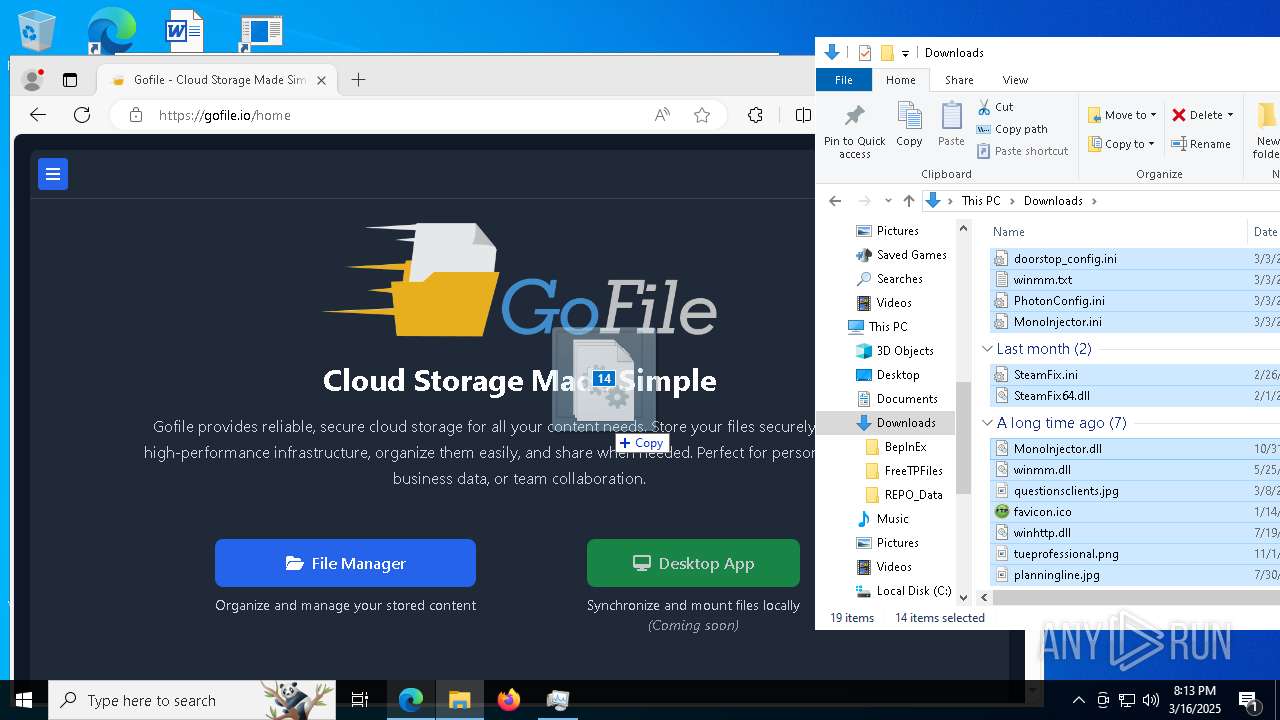The width and height of the screenshot is (1280, 720).
Task: Open the Recycle Bin desktop icon
Action: coord(36,31)
